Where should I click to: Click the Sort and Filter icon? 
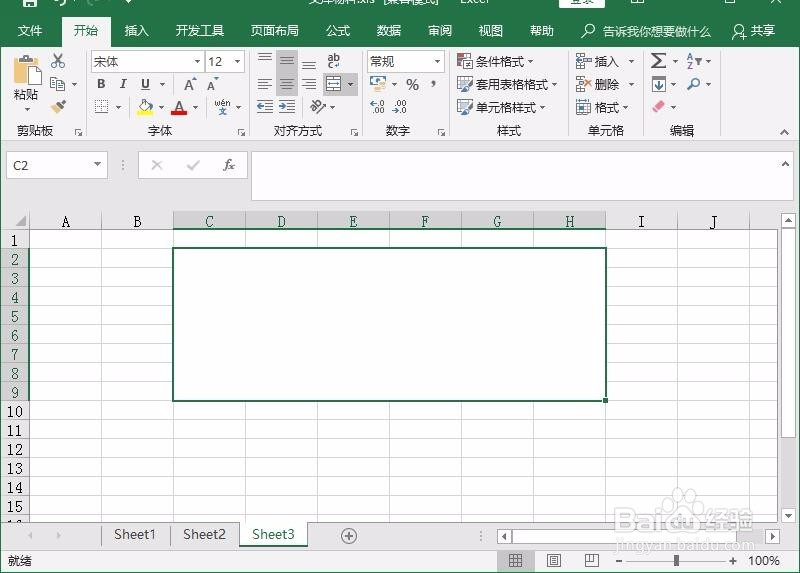(693, 61)
